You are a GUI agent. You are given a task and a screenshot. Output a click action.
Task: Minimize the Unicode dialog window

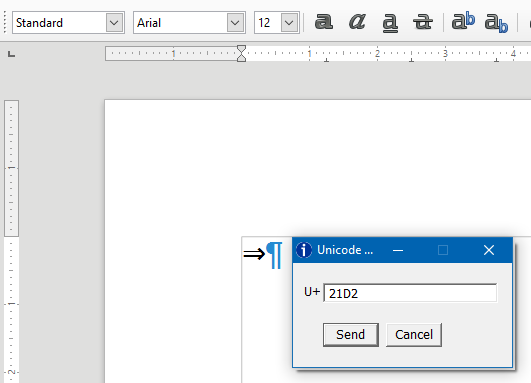[398, 250]
